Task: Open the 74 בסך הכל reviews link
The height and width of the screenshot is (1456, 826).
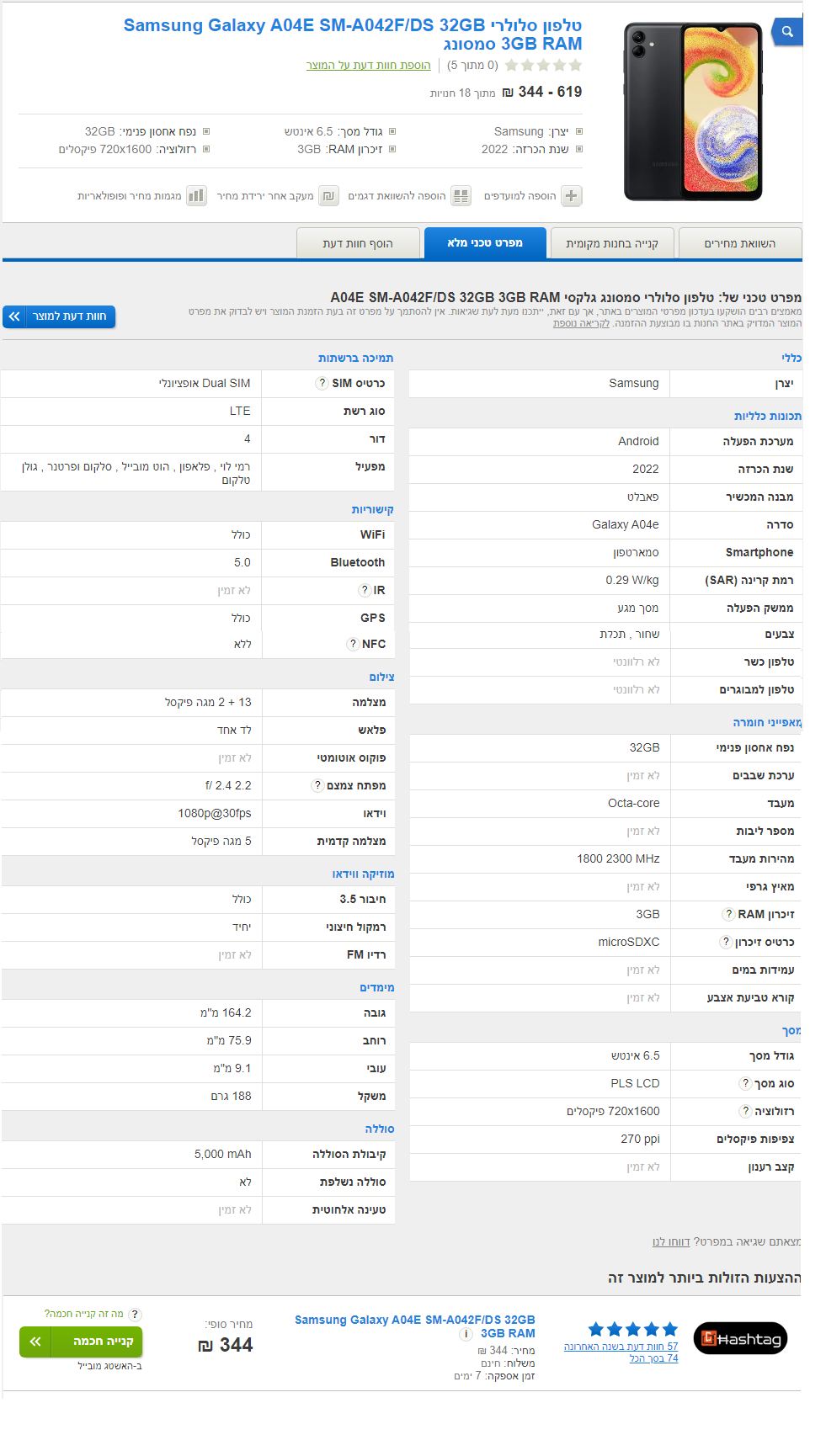Action: click(653, 1358)
